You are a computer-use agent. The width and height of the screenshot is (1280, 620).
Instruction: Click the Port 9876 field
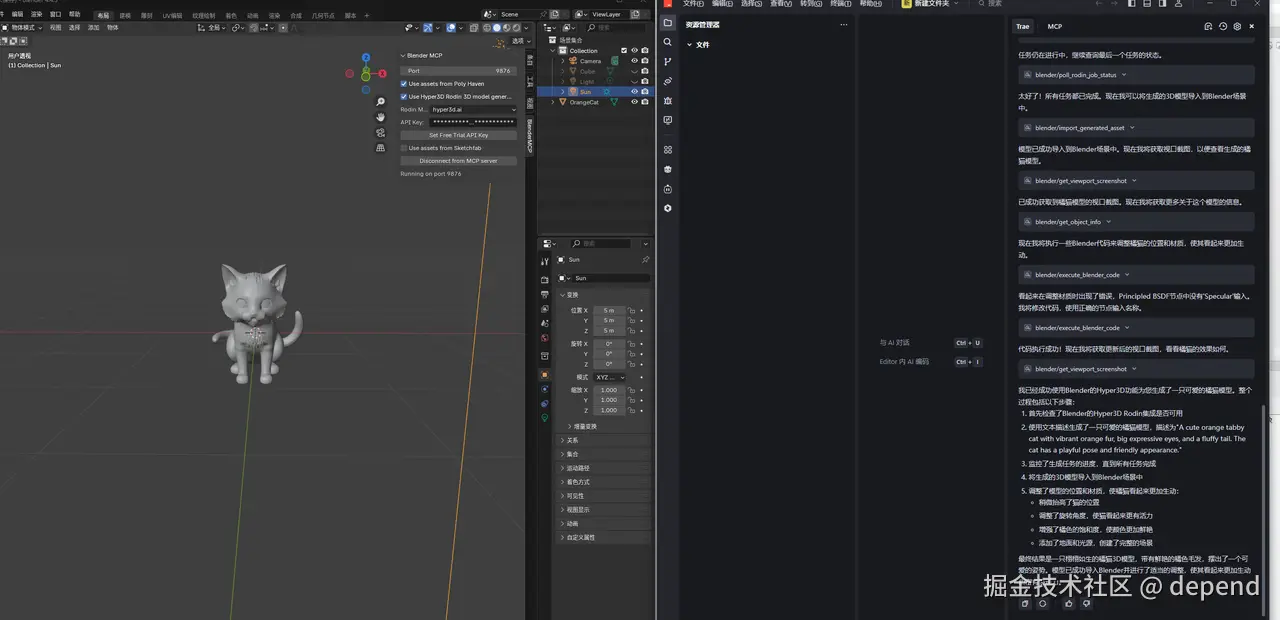point(458,71)
